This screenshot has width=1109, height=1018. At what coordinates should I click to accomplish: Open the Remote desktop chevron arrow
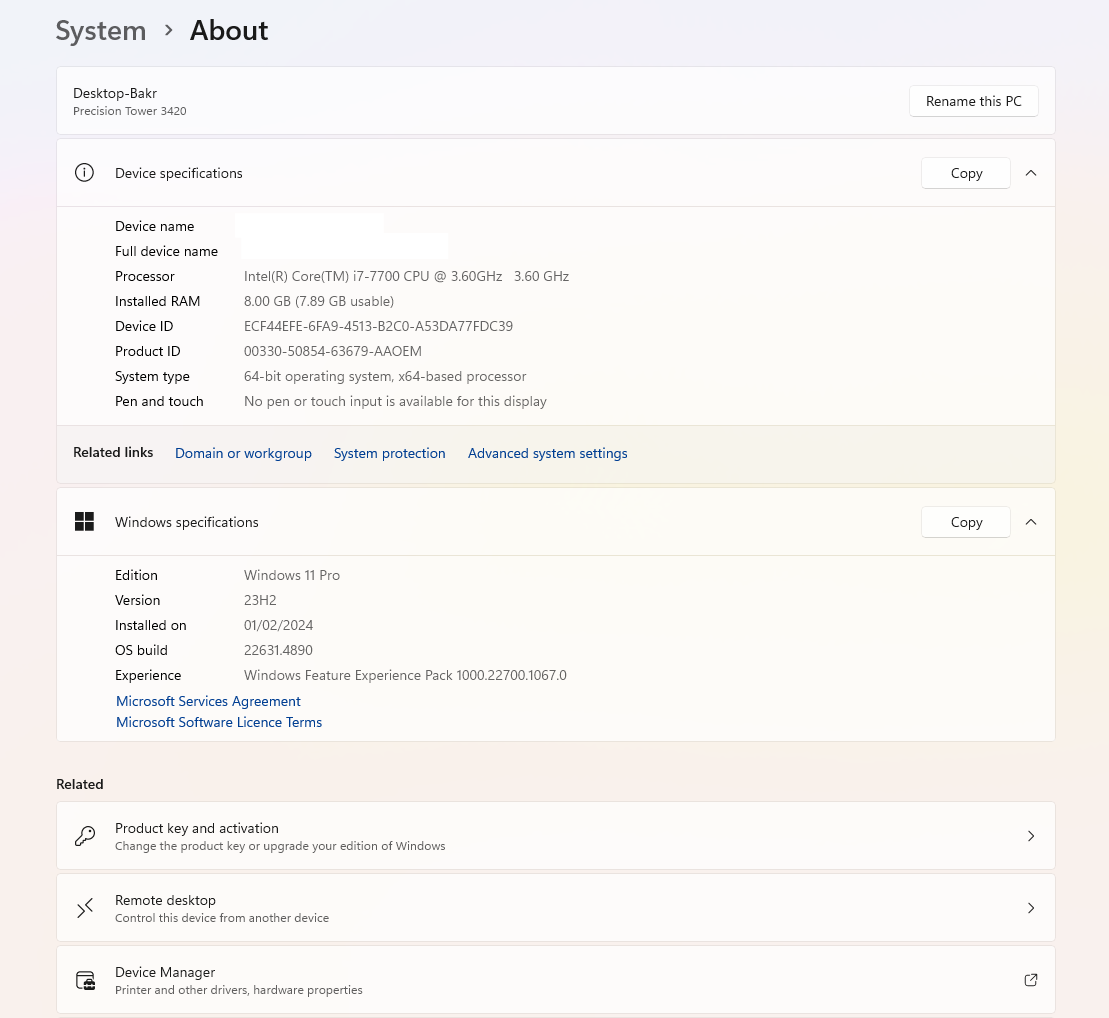click(x=1031, y=908)
